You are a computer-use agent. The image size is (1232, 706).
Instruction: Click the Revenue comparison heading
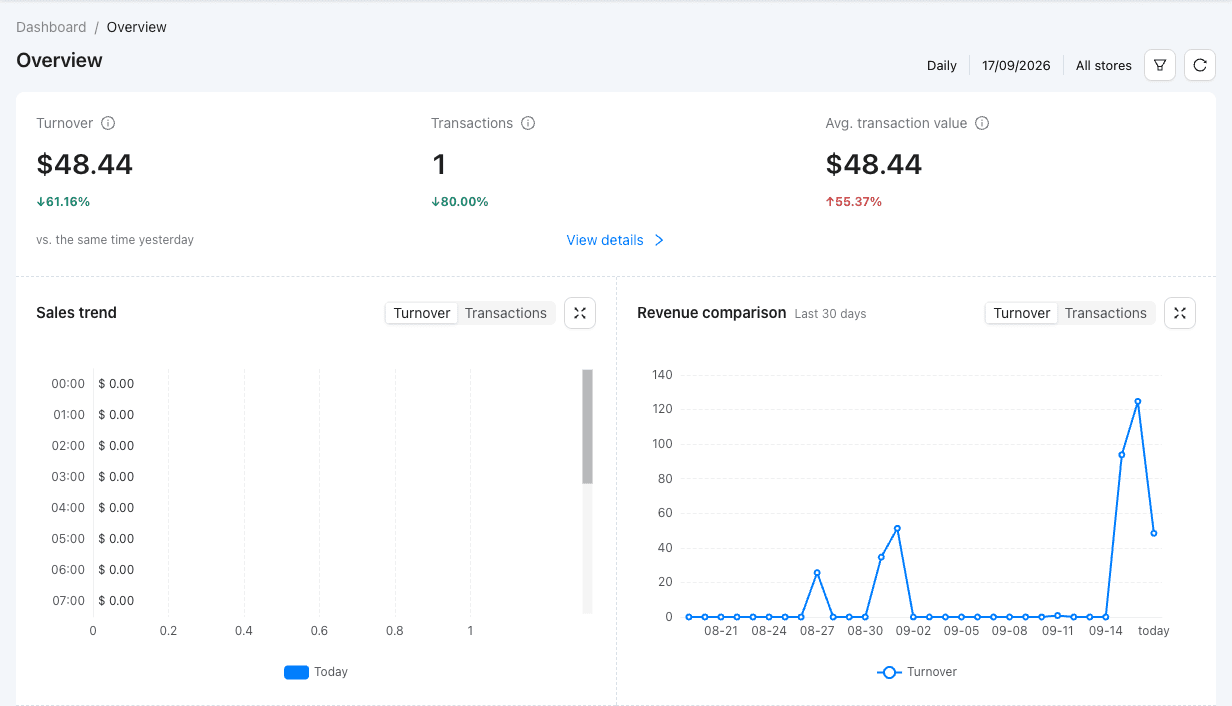point(712,313)
